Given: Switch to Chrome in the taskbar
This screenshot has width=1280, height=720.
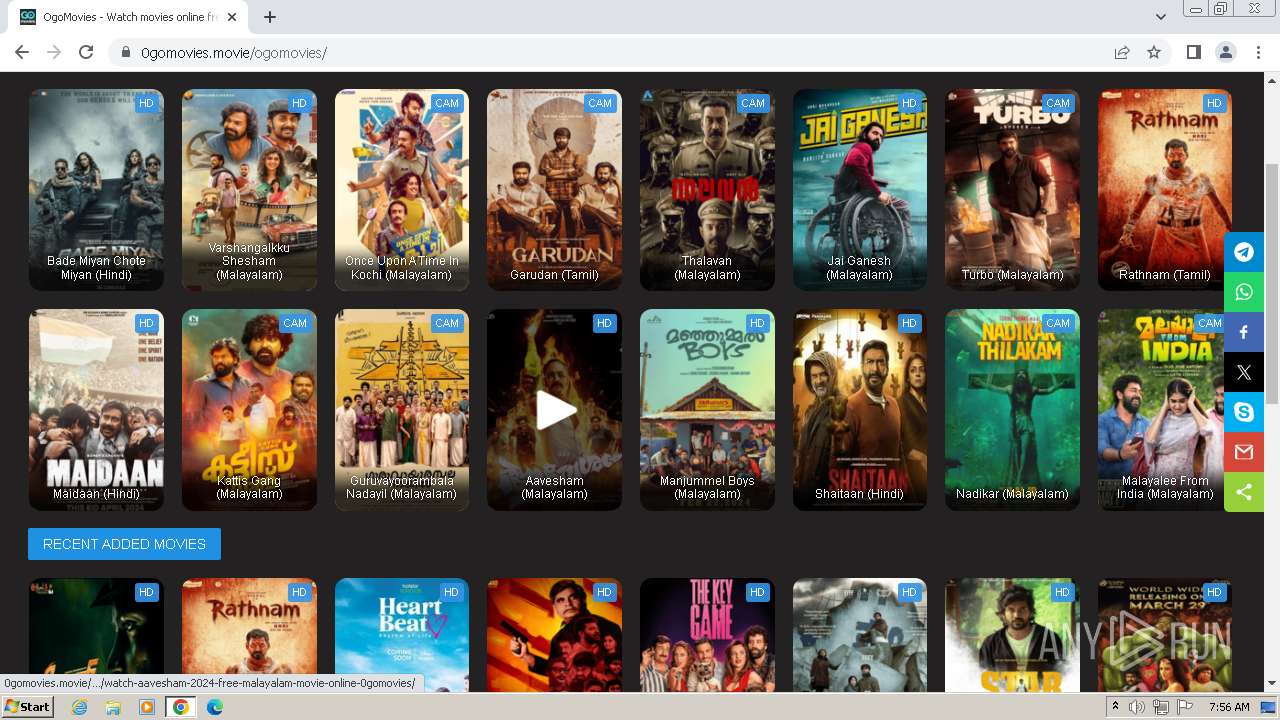Looking at the screenshot, I should pyautogui.click(x=181, y=707).
